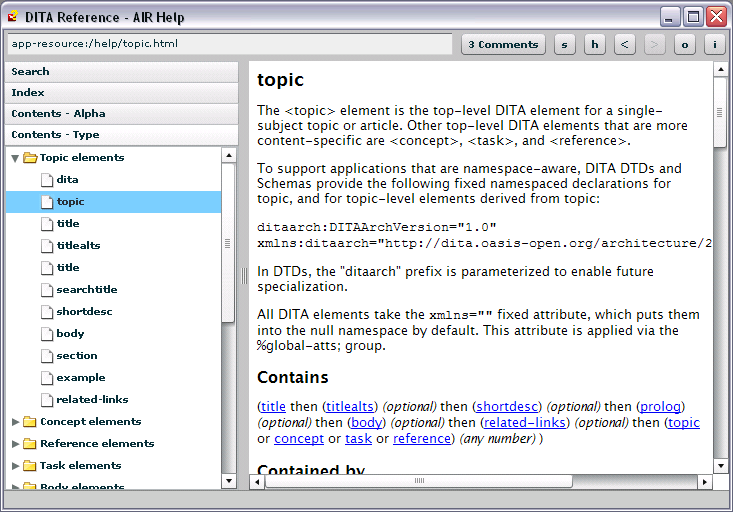Click the DITA Reference app icon in title bar
733x512 pixels.
[x=13, y=16]
